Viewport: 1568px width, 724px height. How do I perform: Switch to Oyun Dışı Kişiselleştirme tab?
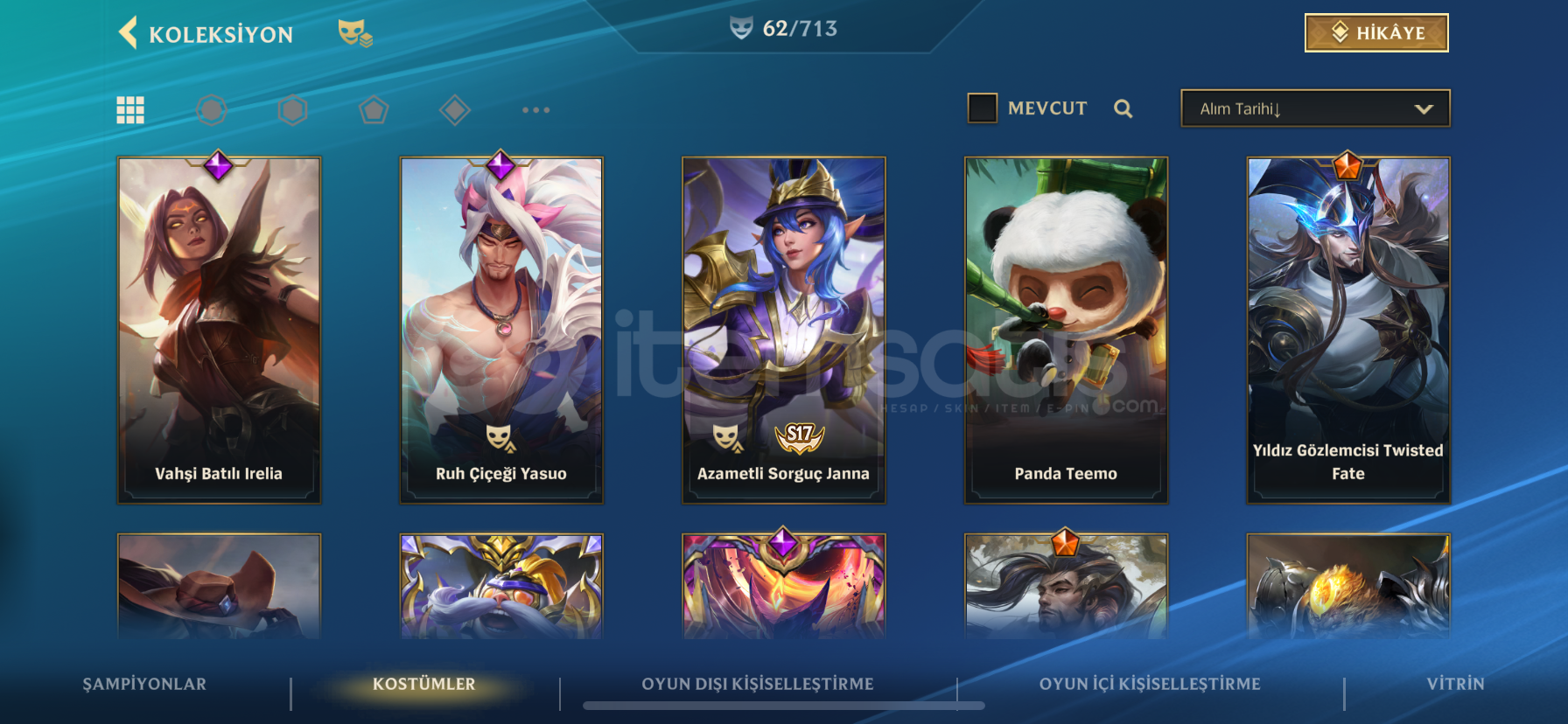758,684
